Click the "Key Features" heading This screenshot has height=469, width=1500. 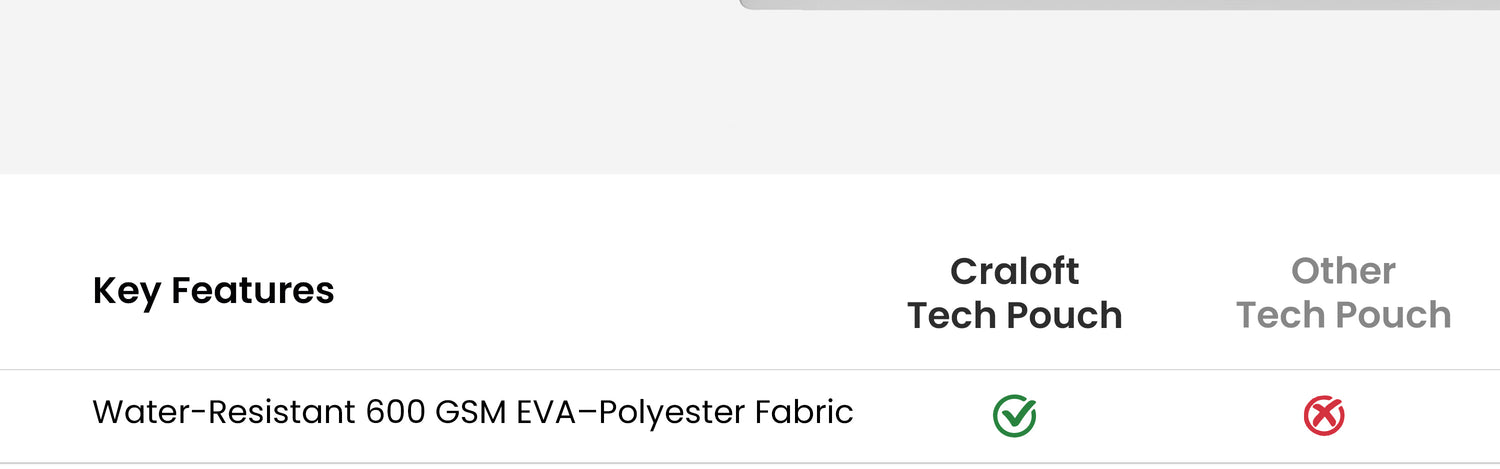[213, 291]
